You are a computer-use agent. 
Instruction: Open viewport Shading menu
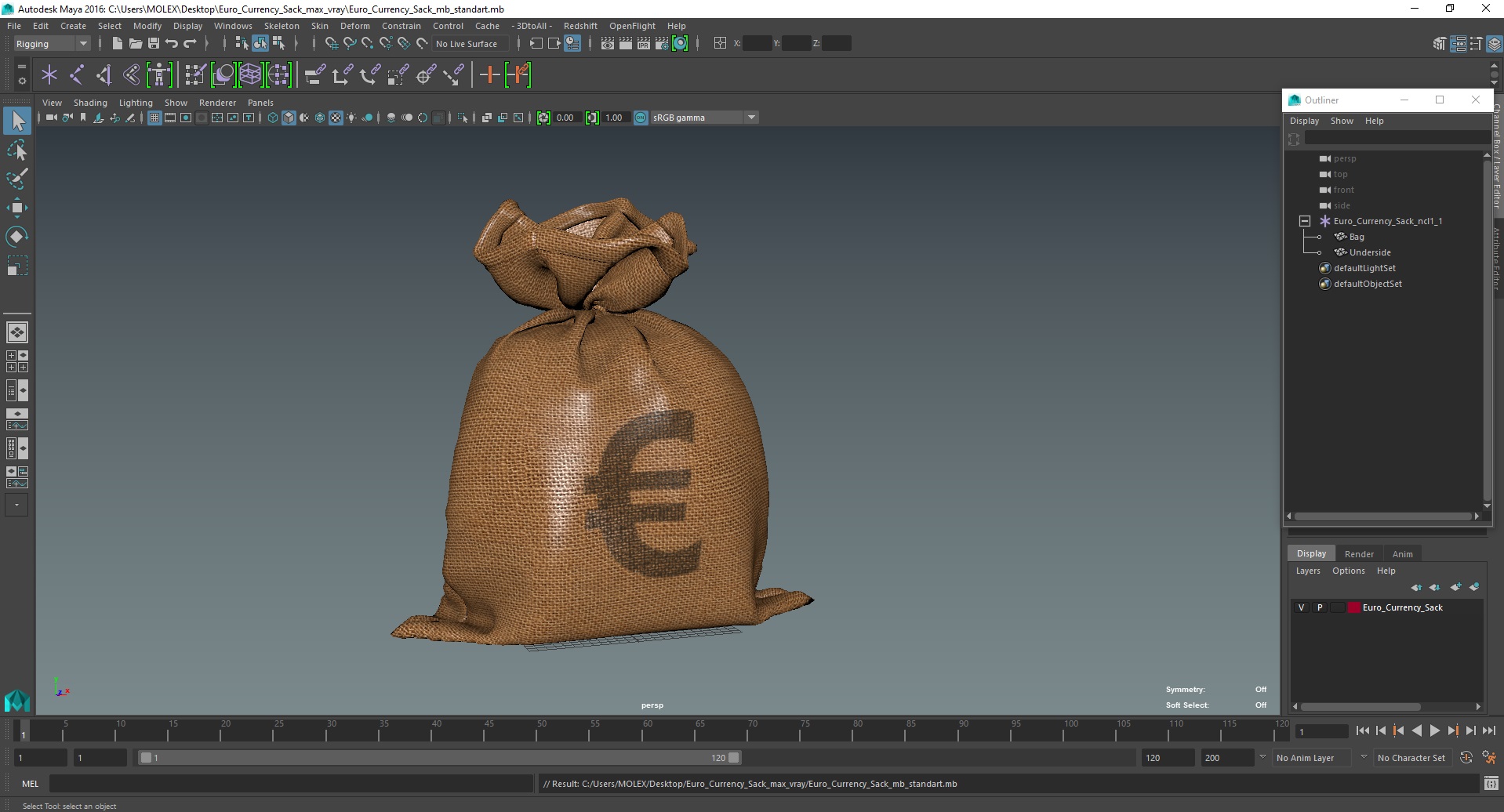point(90,103)
